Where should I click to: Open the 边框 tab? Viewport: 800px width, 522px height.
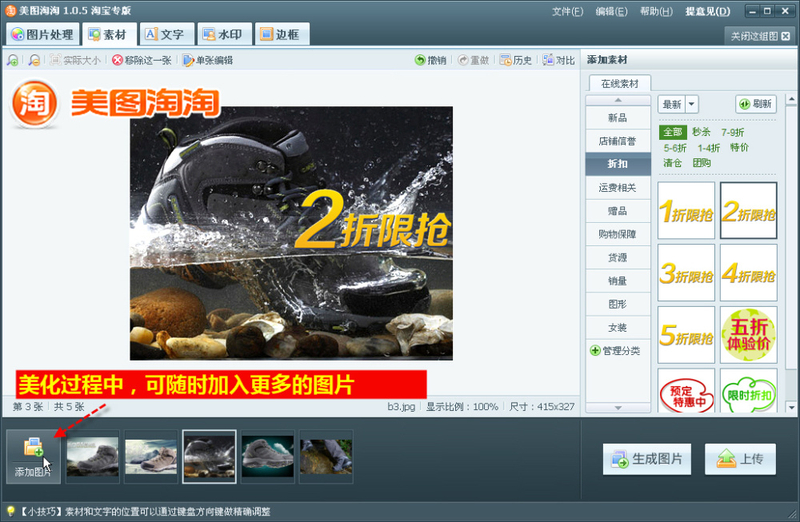281,35
